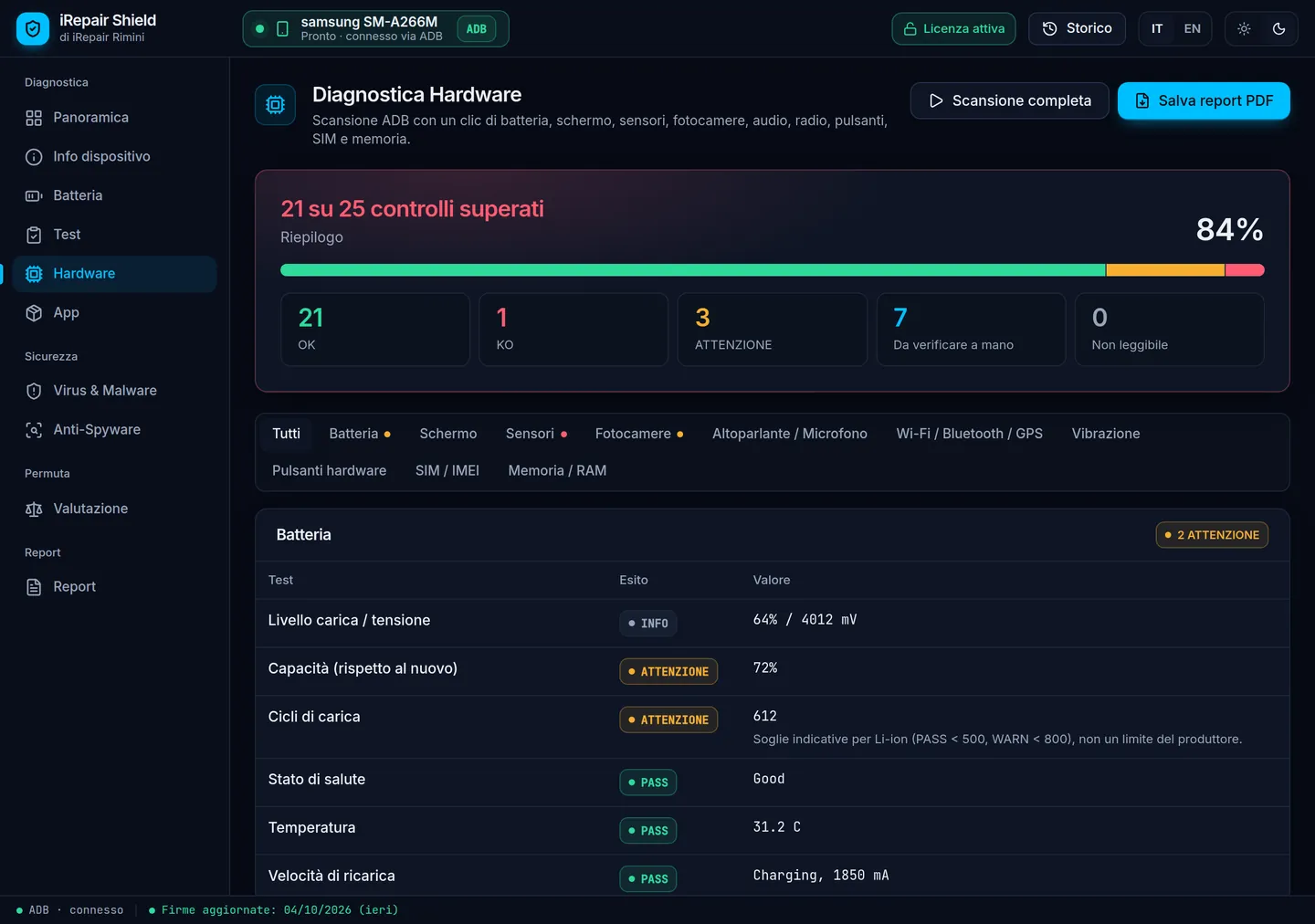The height and width of the screenshot is (924, 1315).
Task: Click PASS badge for Stato di salute
Action: pyautogui.click(x=648, y=782)
